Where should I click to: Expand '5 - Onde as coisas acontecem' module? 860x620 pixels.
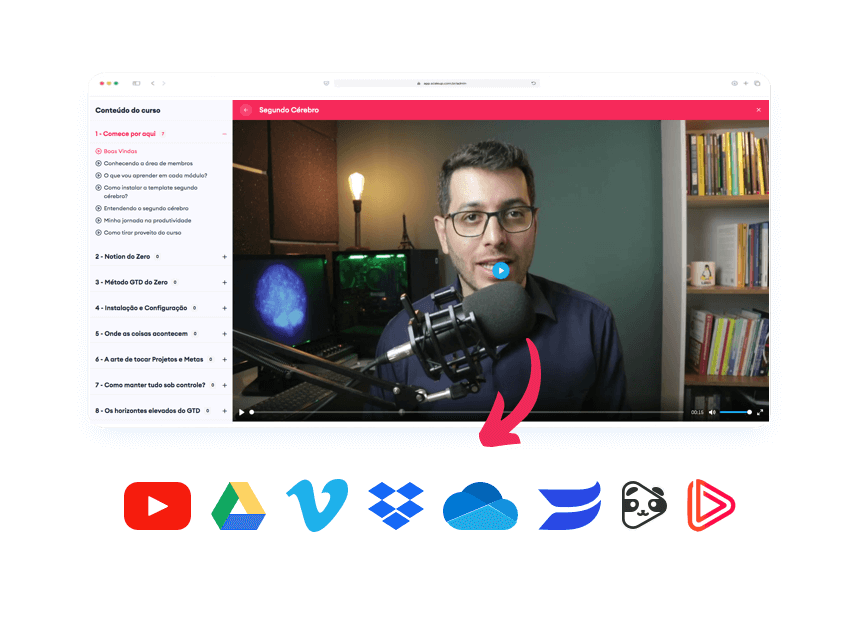coord(224,334)
